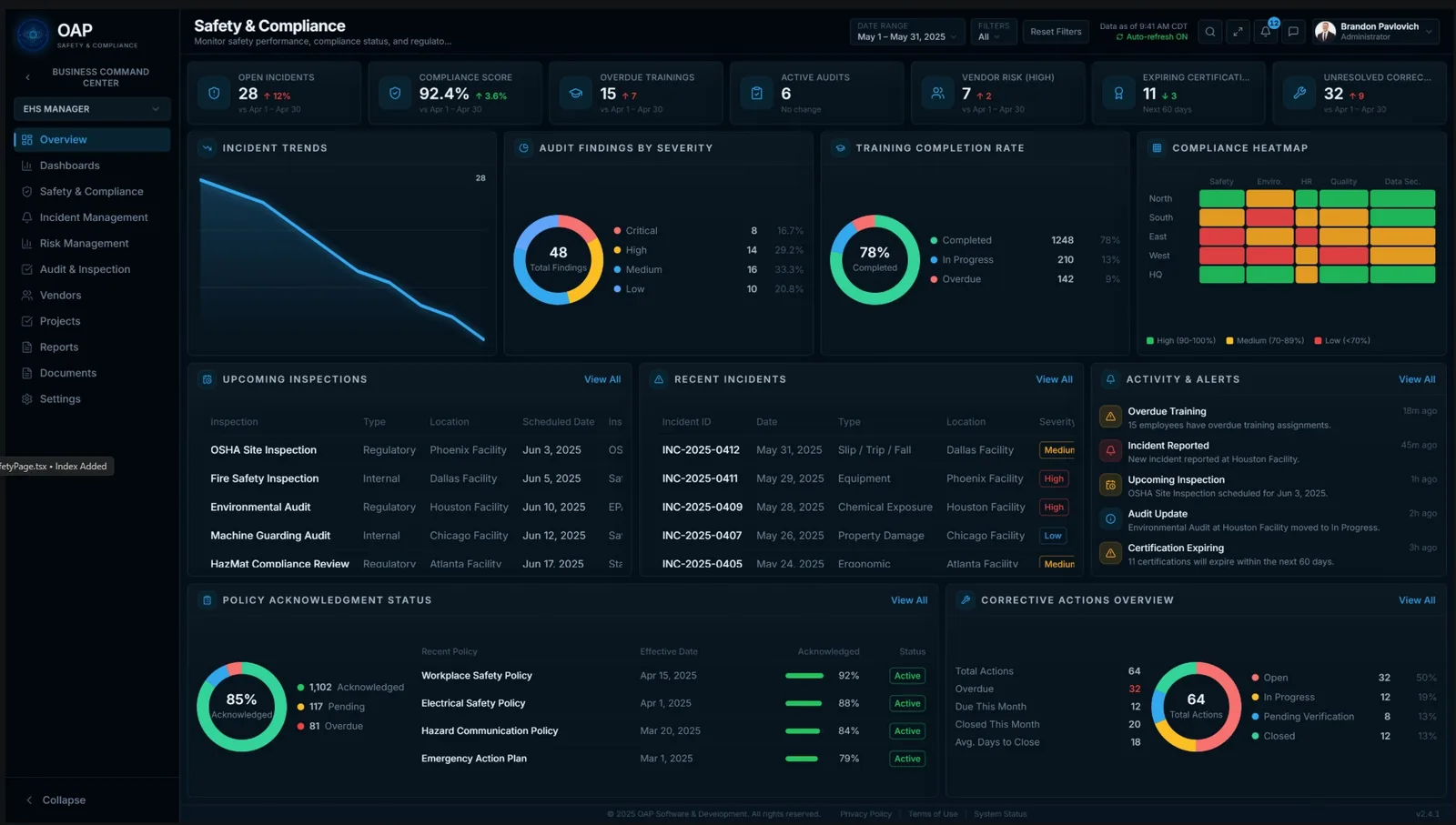Select Overview in the sidebar

(x=92, y=139)
